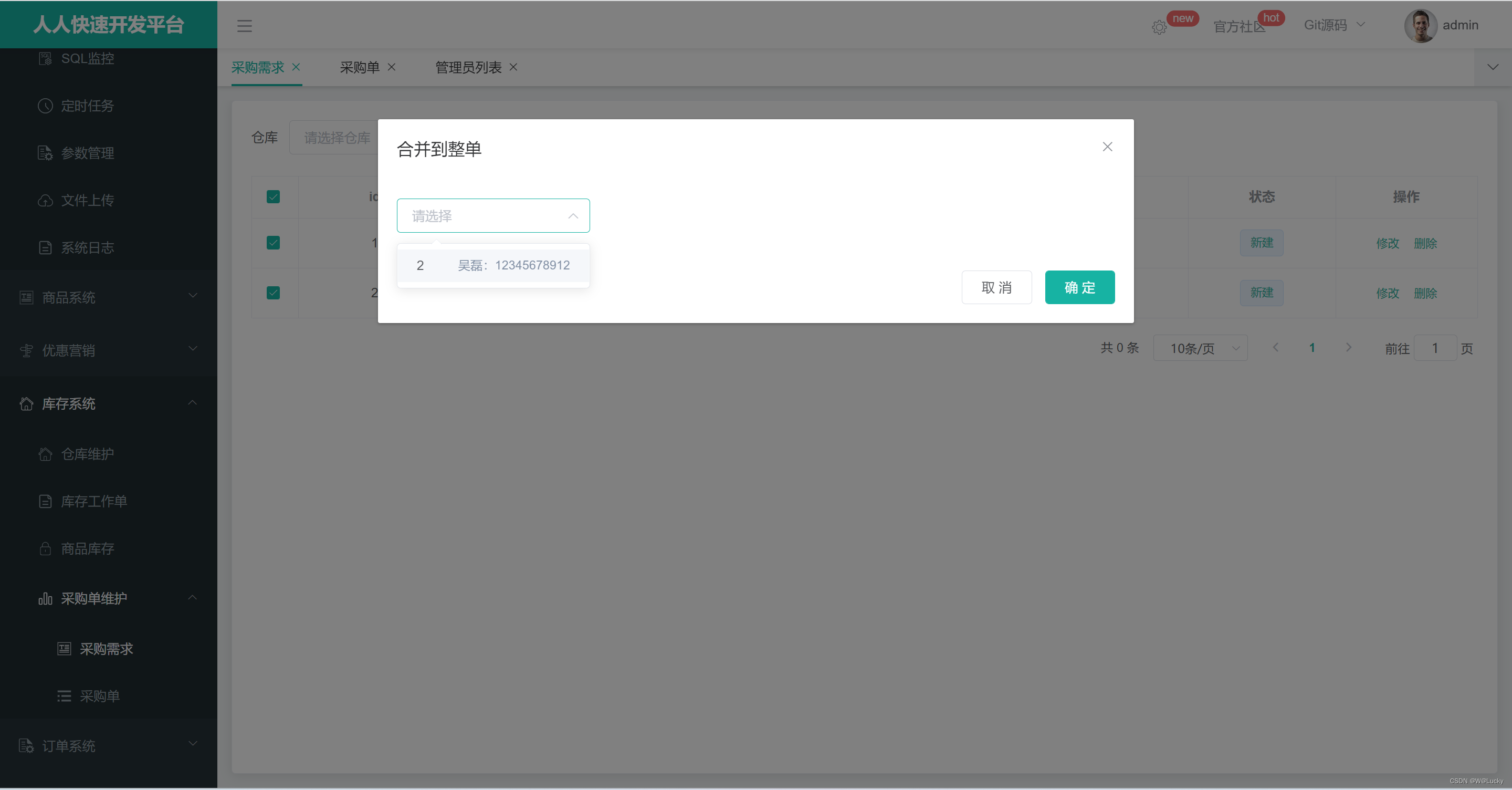Select option 2 吴磊 in dropdown list
This screenshot has width=1512, height=790.
[493, 265]
